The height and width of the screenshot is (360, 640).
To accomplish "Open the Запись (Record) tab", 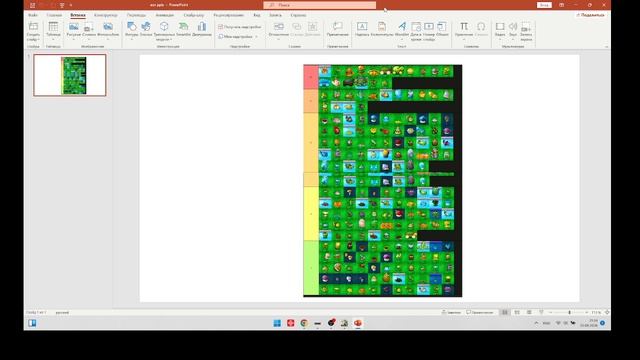I will (x=275, y=15).
